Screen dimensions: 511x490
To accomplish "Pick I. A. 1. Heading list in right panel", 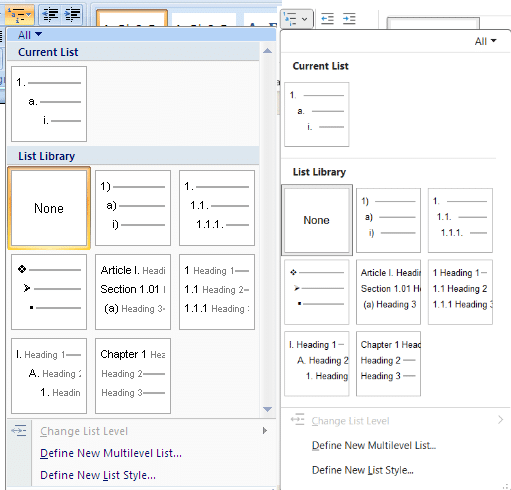I will (x=317, y=364).
